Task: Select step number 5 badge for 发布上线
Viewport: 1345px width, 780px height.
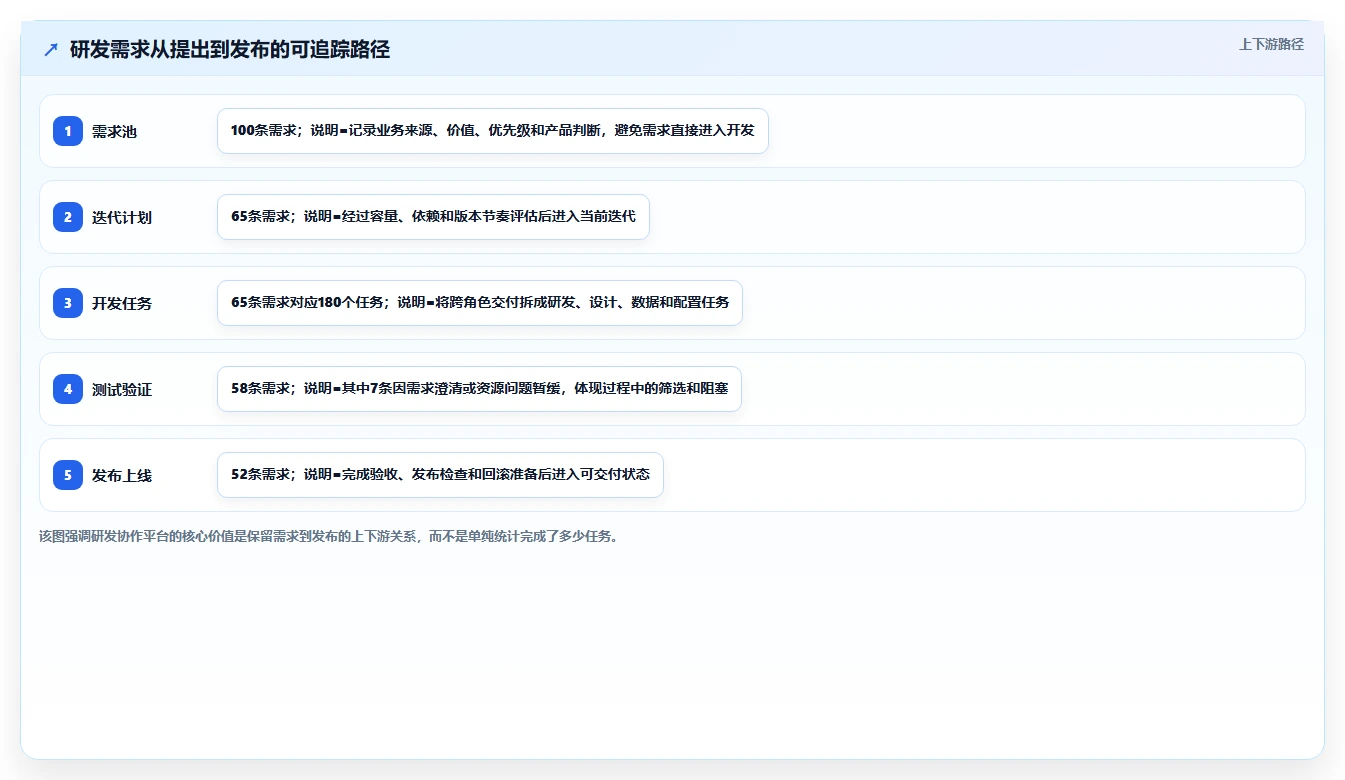Action: pos(68,475)
